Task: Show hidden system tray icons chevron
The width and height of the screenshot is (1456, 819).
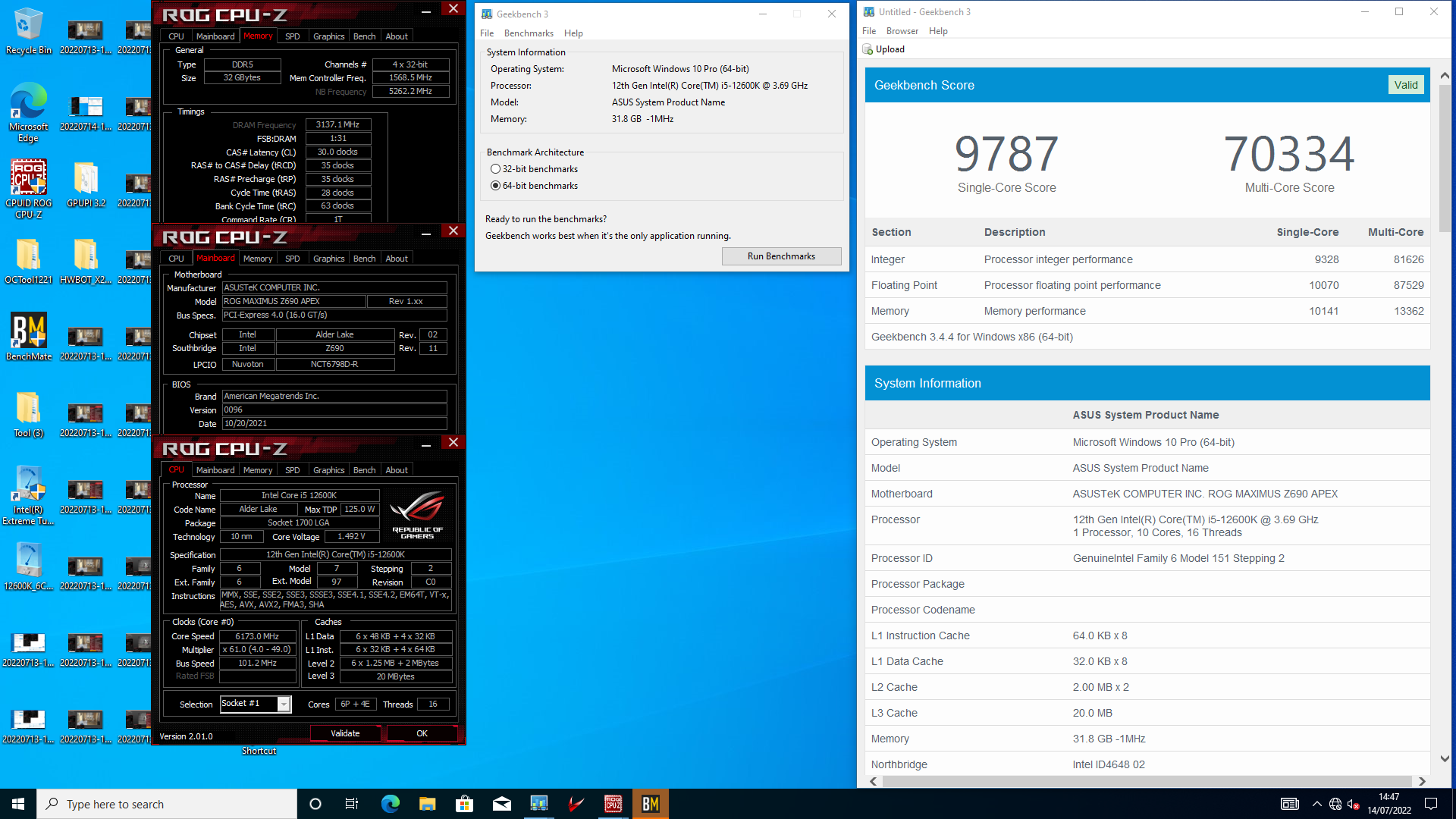Action: 1316,804
